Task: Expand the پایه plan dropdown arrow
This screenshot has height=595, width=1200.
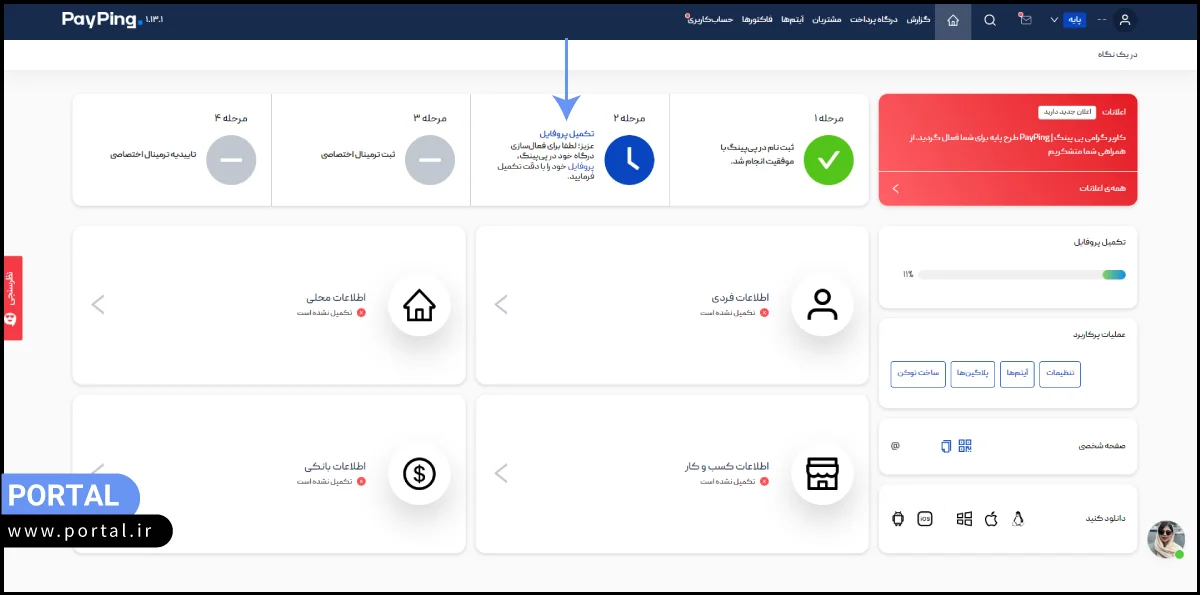Action: pos(1054,20)
